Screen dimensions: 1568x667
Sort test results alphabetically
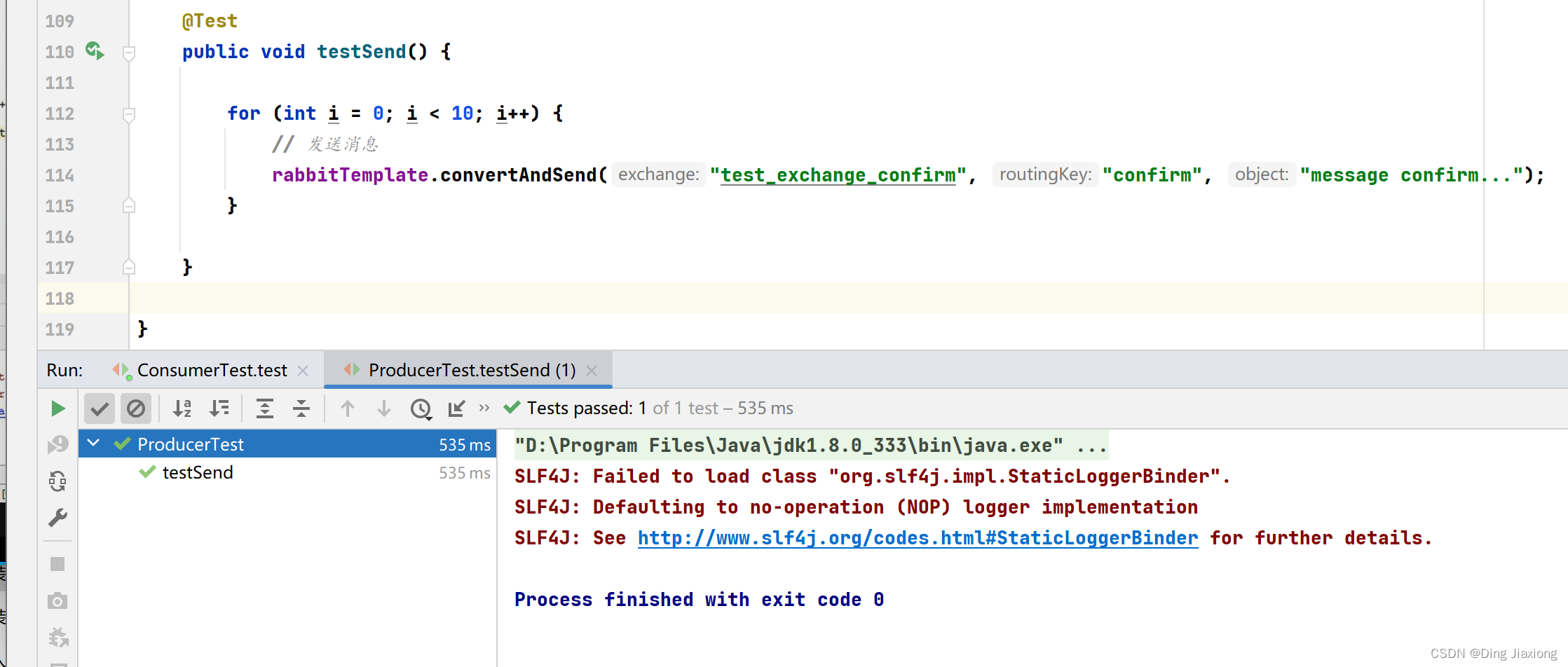point(182,408)
